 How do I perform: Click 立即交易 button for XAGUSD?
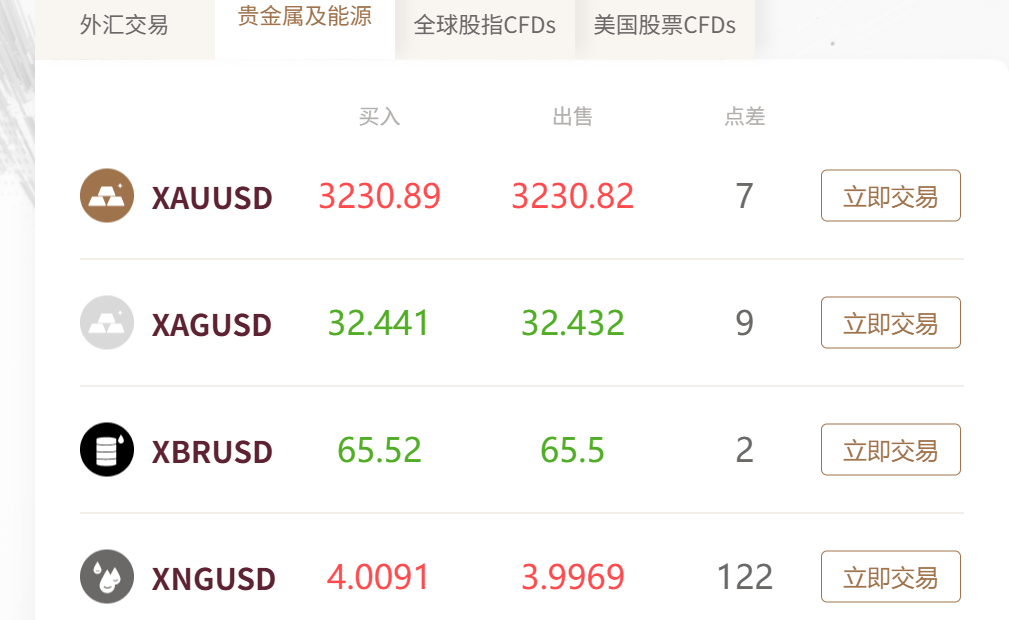pos(891,323)
